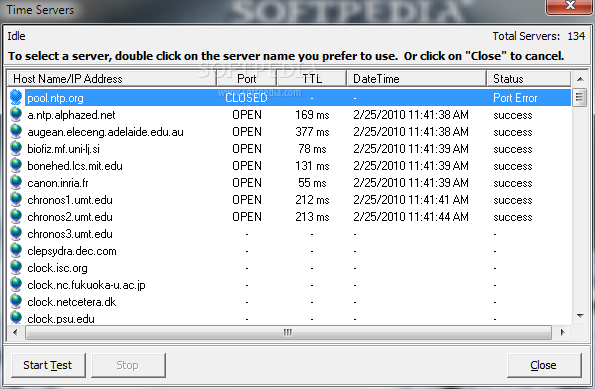This screenshot has height=389, width=595.
Task: Select the chronos1.umt.edu server name
Action: click(70, 200)
